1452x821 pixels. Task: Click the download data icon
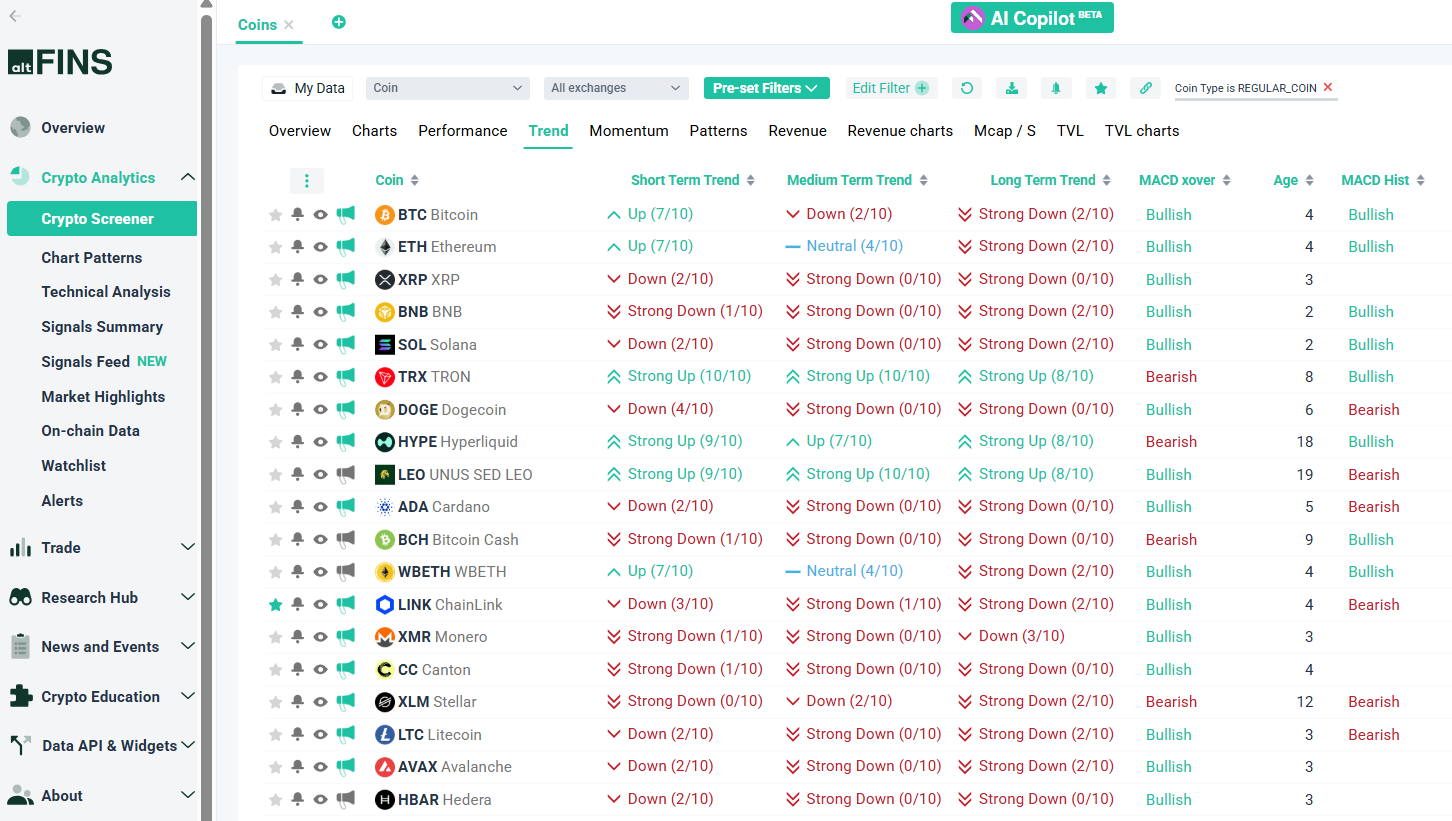pos(1011,88)
